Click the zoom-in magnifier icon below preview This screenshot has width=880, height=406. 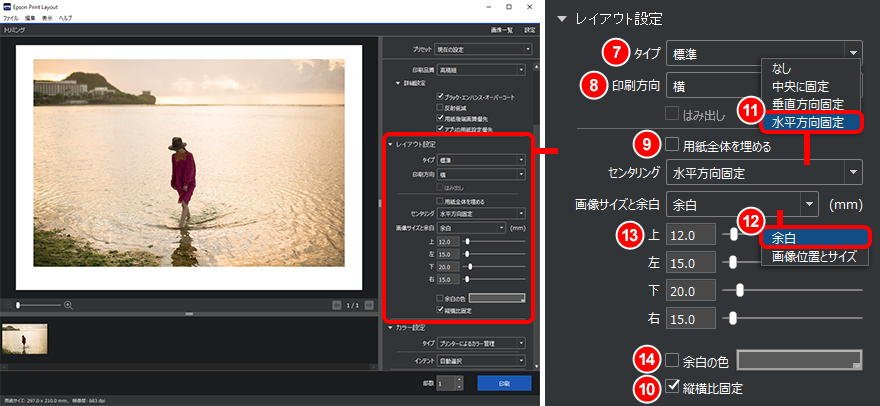click(68, 304)
